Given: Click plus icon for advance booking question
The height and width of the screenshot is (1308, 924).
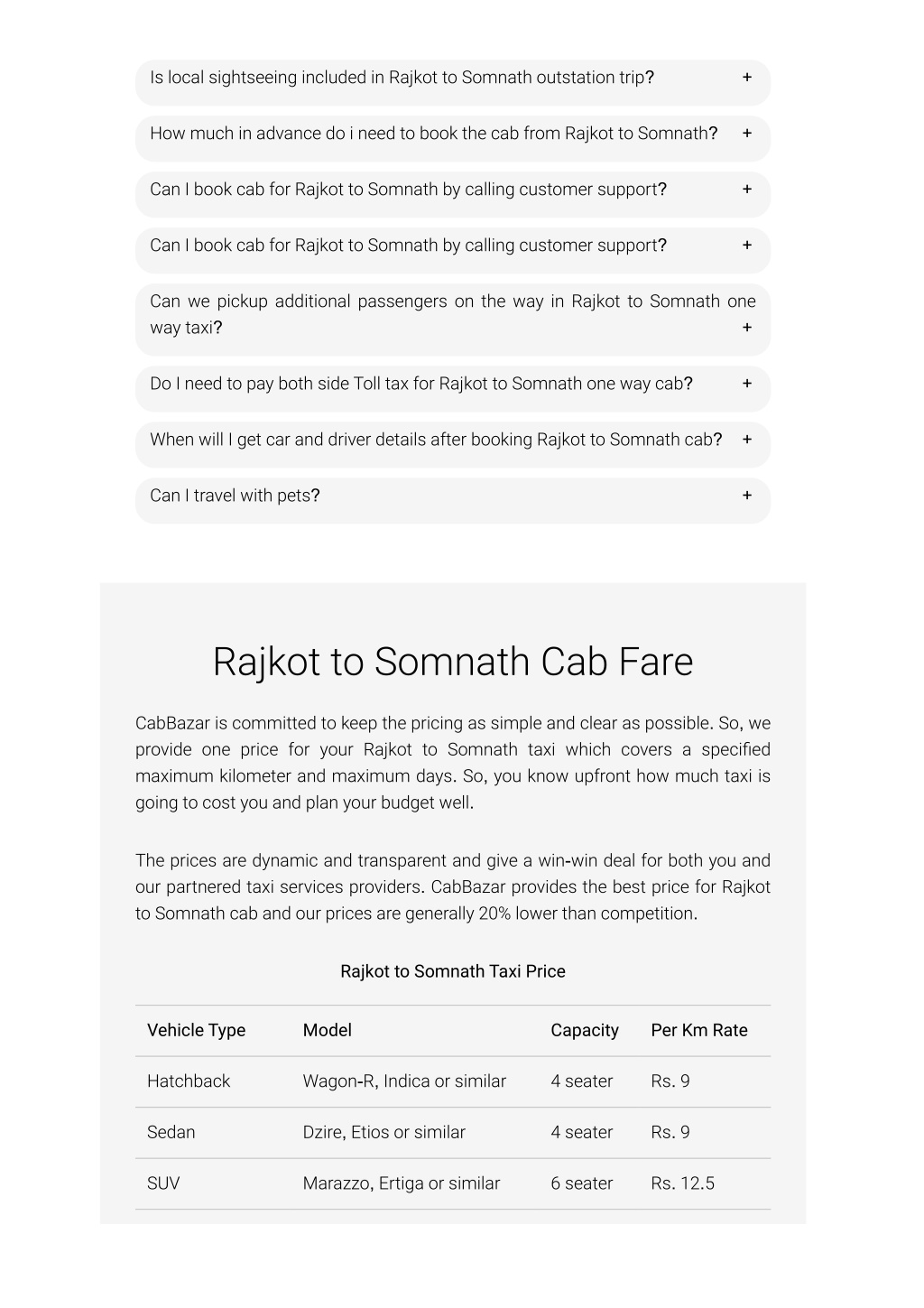Looking at the screenshot, I should click(746, 134).
